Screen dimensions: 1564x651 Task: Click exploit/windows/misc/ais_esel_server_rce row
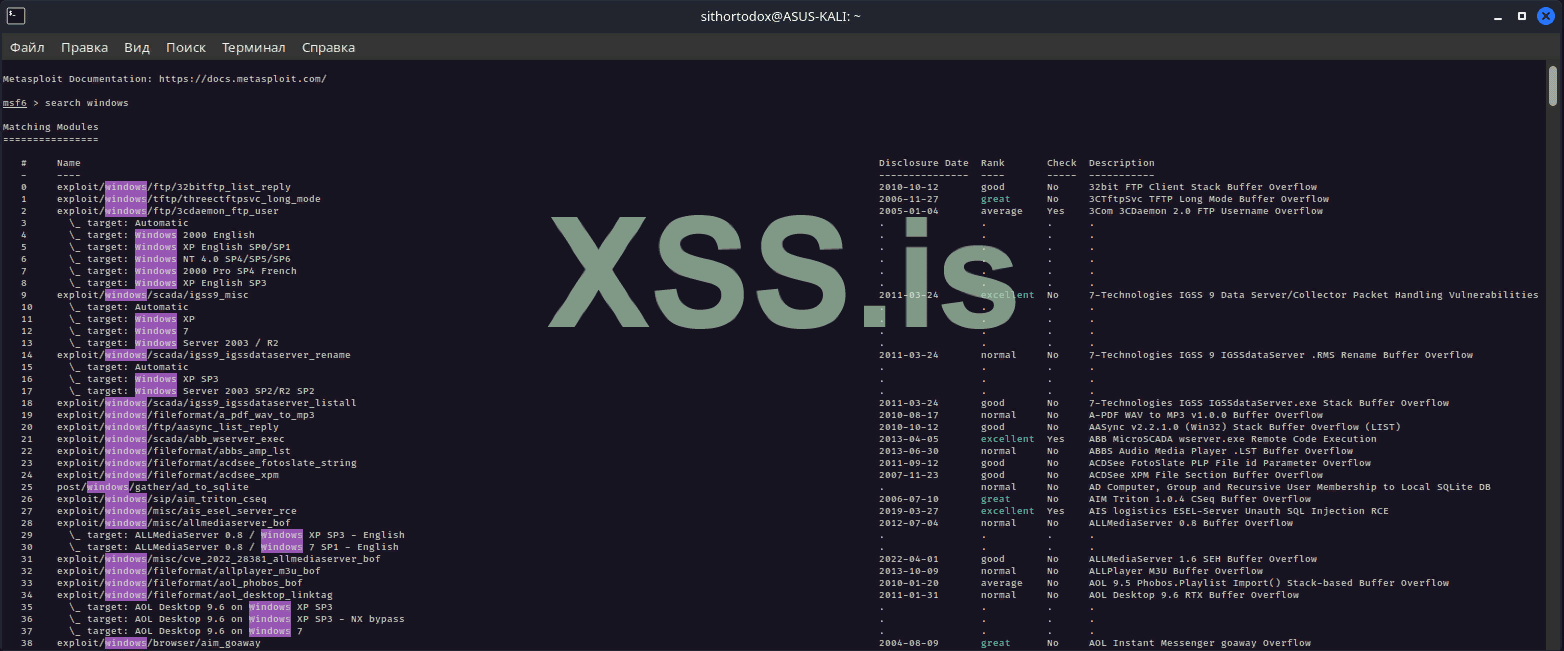177,511
